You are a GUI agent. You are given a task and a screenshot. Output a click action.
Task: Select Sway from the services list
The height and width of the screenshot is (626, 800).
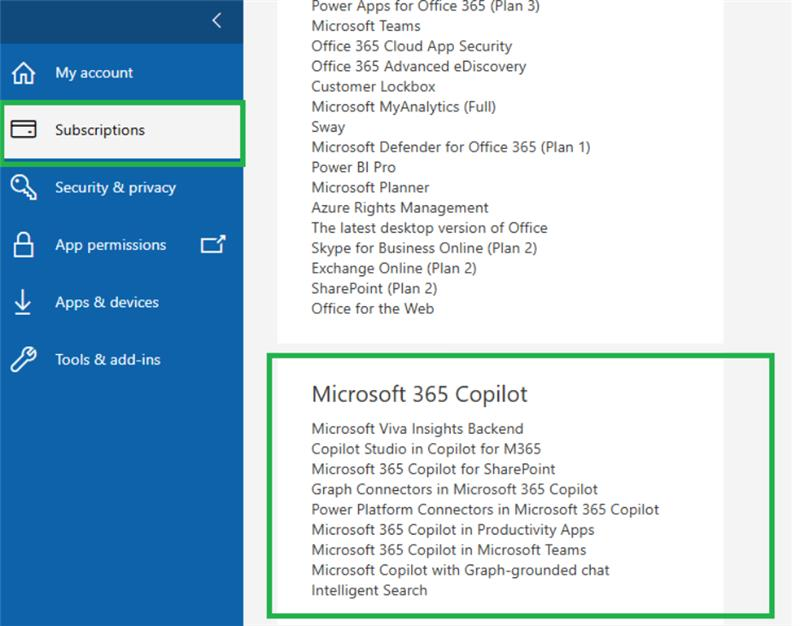328,127
